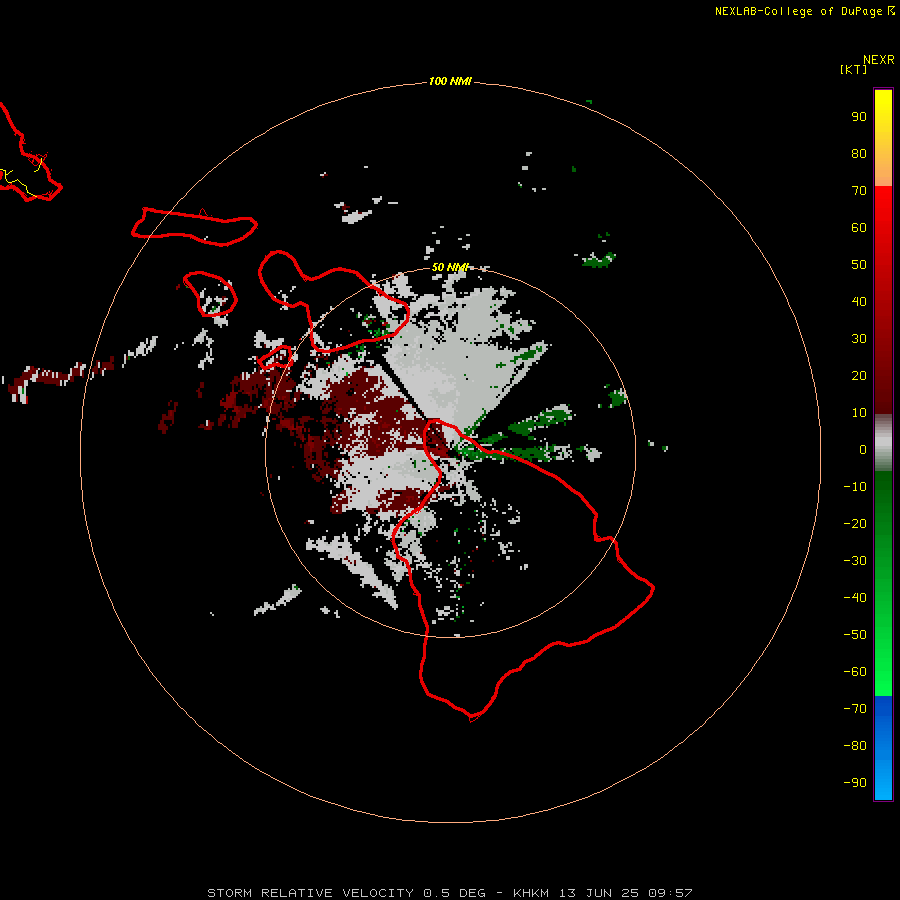Select the positive 80 knot scale label
Screen dimensions: 900x900
[x=859, y=153]
